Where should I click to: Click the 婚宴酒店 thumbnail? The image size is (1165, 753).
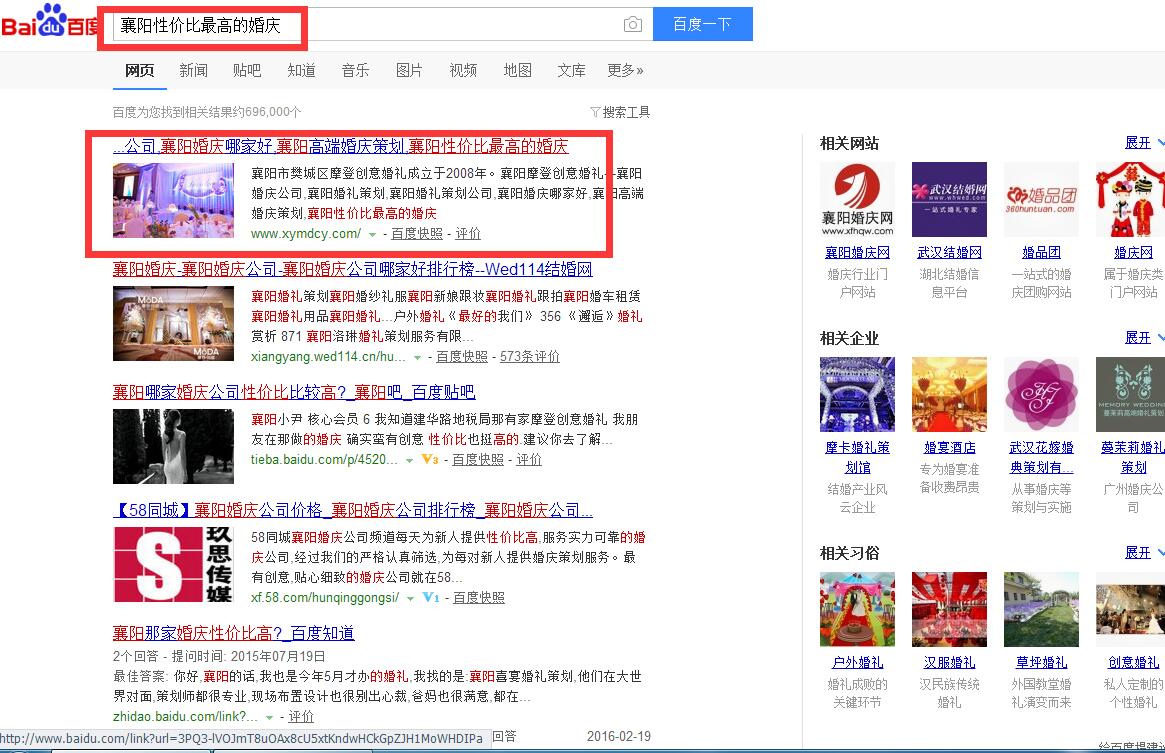tap(950, 395)
